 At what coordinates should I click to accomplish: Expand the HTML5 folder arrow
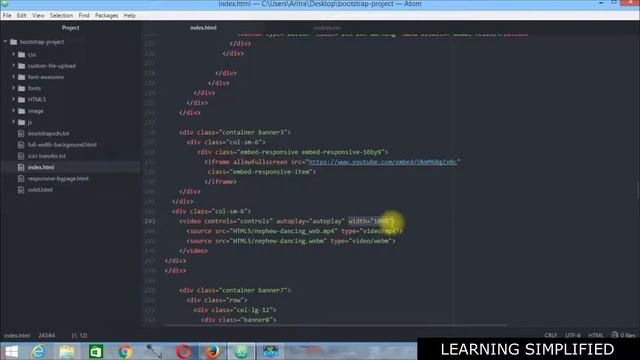(x=13, y=99)
